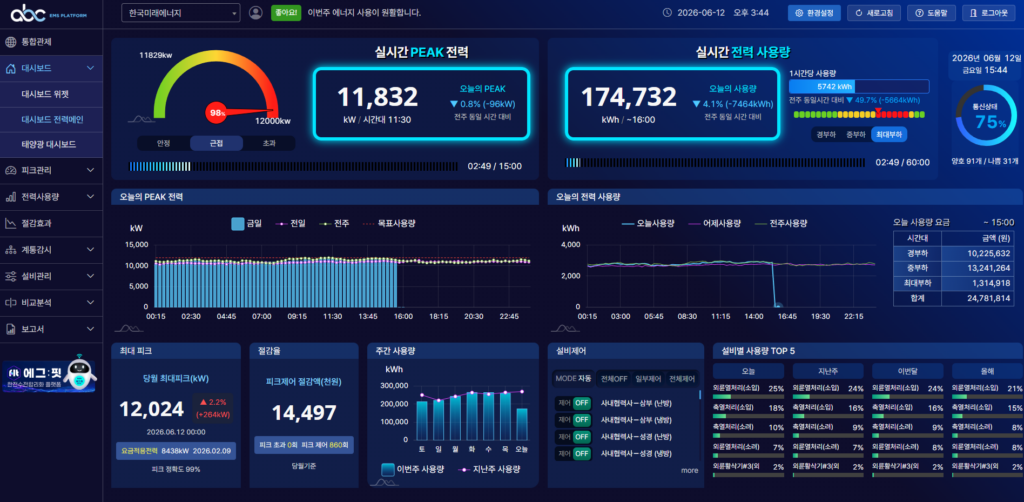Click the 환경설정 gear button
This screenshot has height=502, width=1024.
tap(814, 12)
